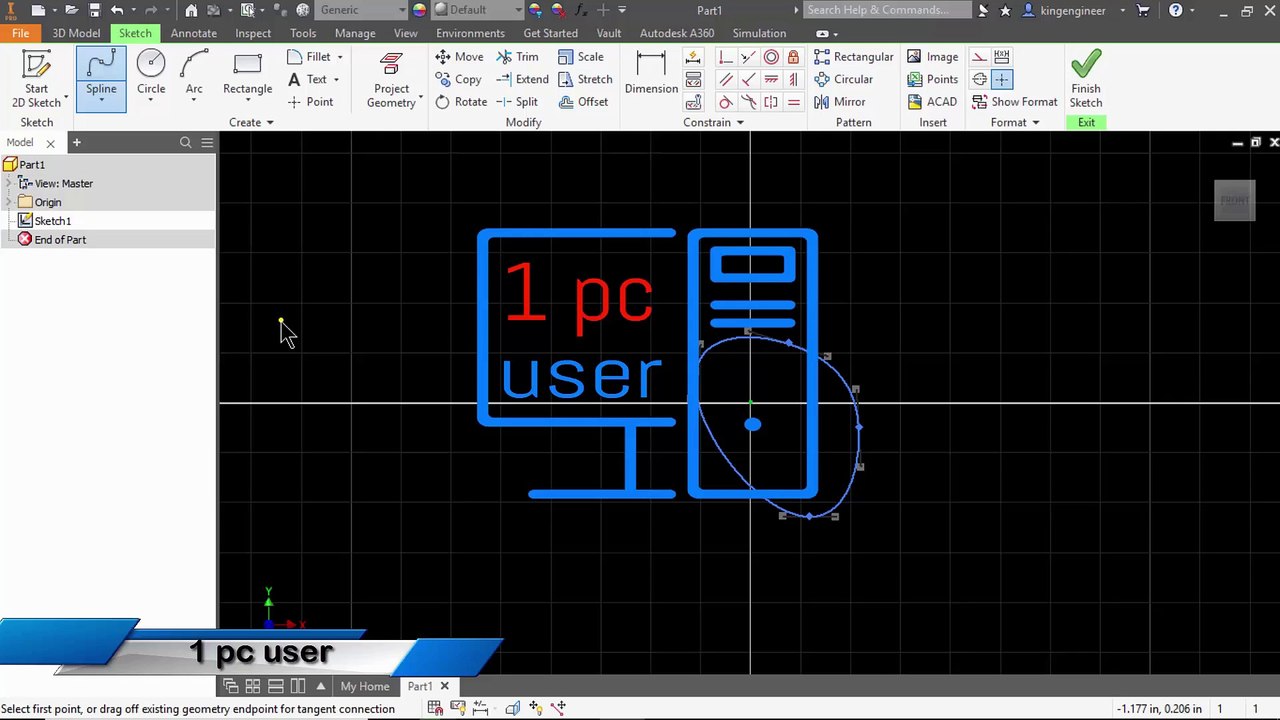Open the Fillet dropdown arrow
This screenshot has height=720, width=1280.
[x=340, y=57]
